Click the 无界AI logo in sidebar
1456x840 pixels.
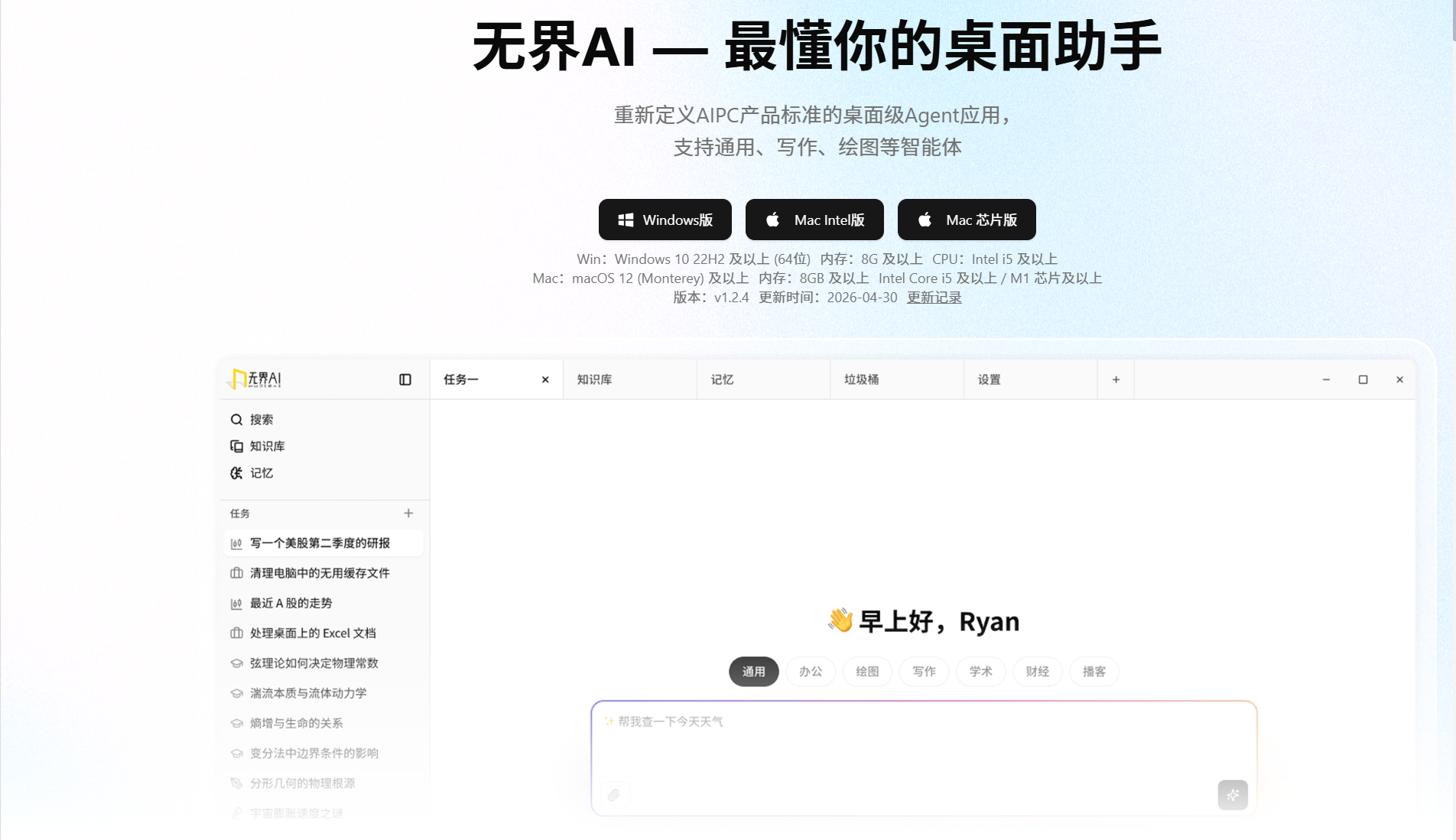(x=255, y=379)
